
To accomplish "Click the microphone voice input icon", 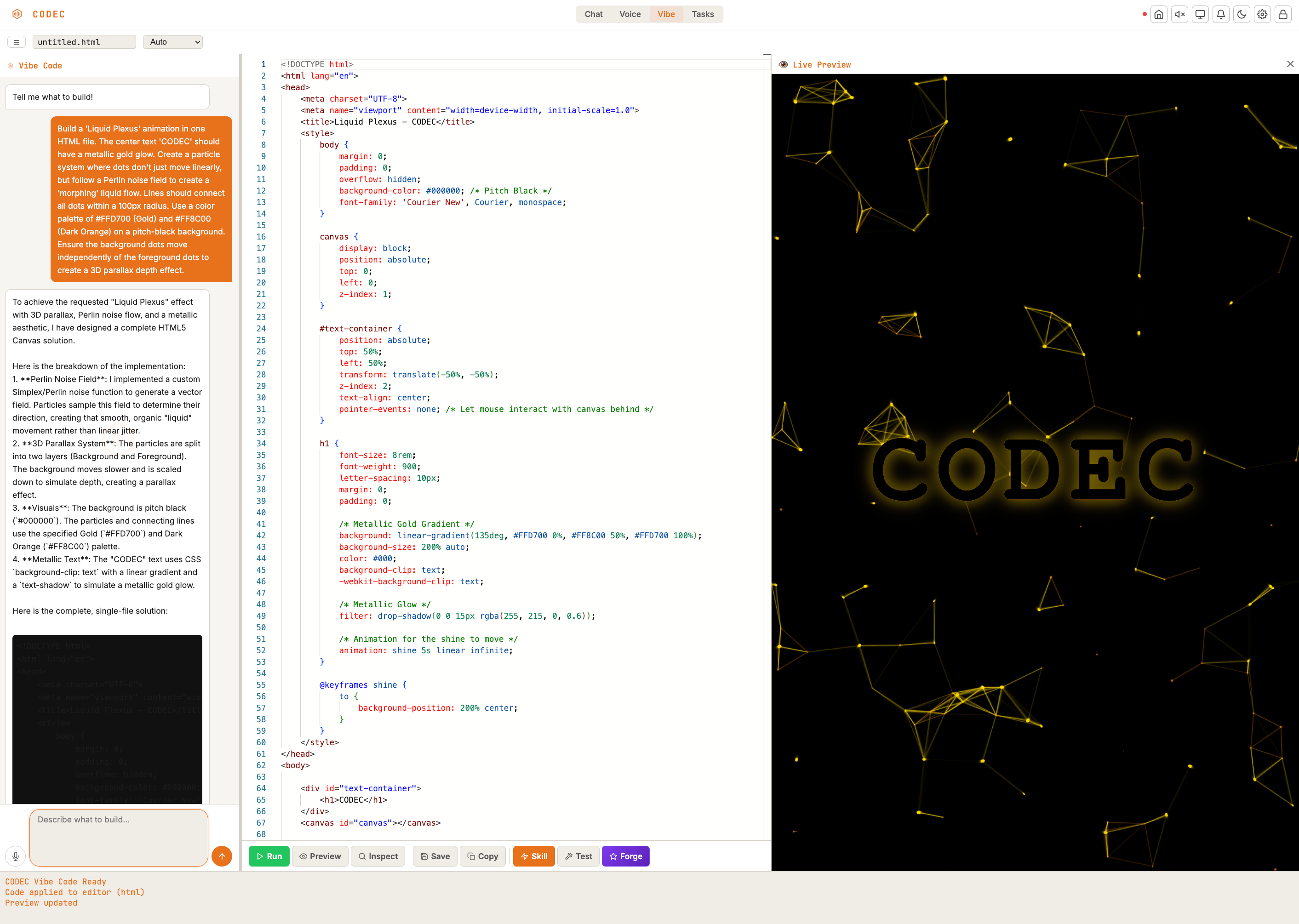I will tap(15, 856).
